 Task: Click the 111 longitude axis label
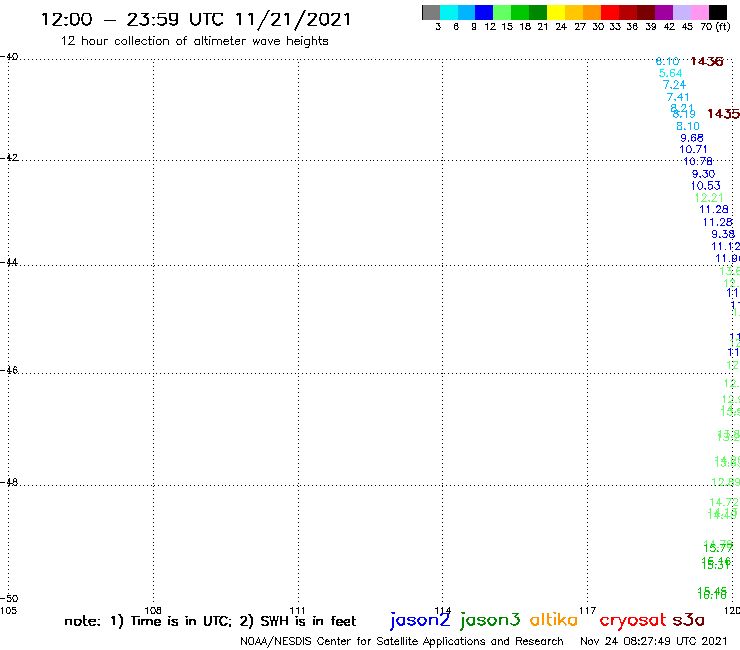tap(297, 610)
